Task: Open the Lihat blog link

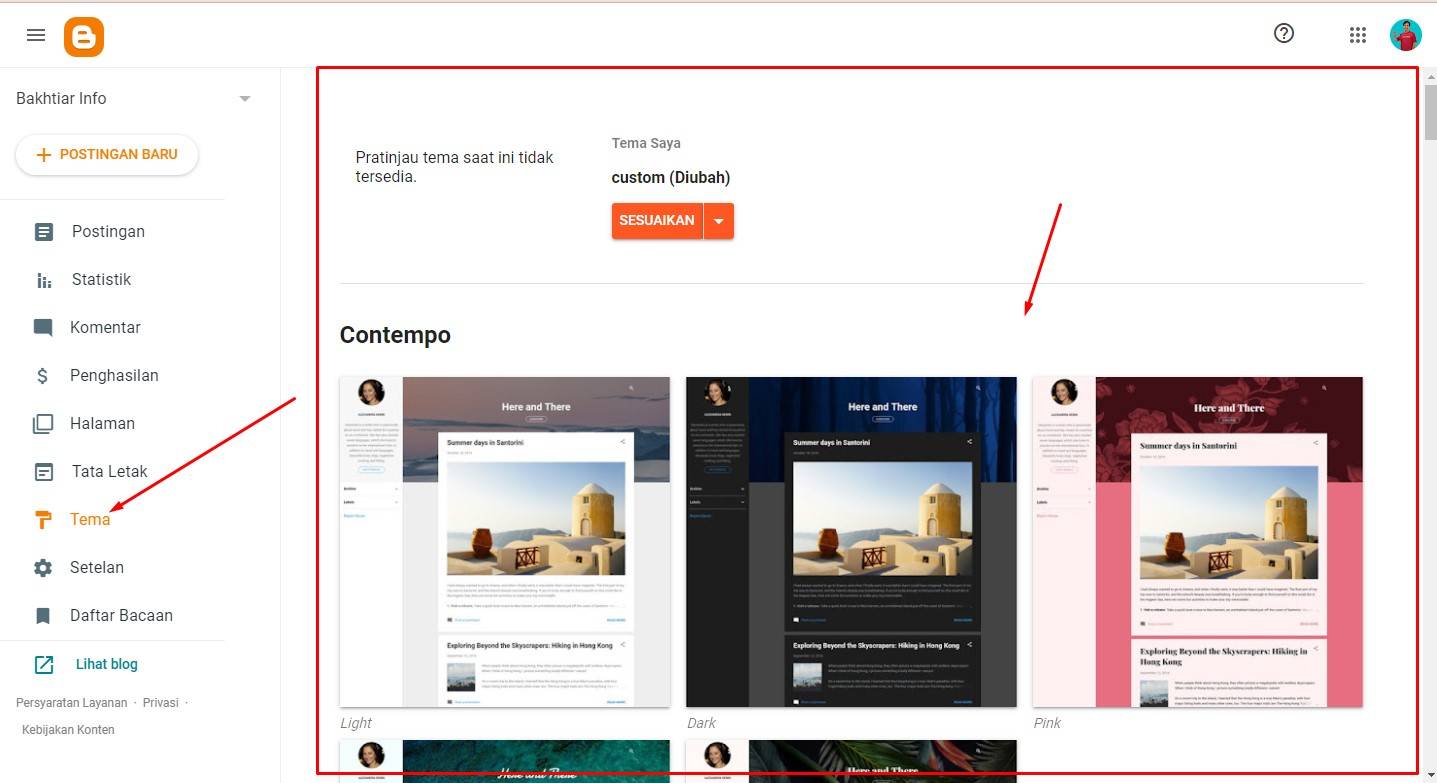Action: click(x=106, y=664)
